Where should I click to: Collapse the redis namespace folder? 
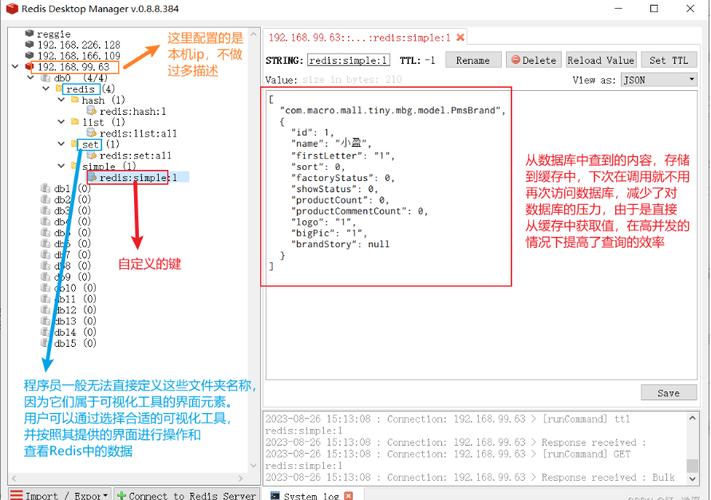tap(46, 88)
